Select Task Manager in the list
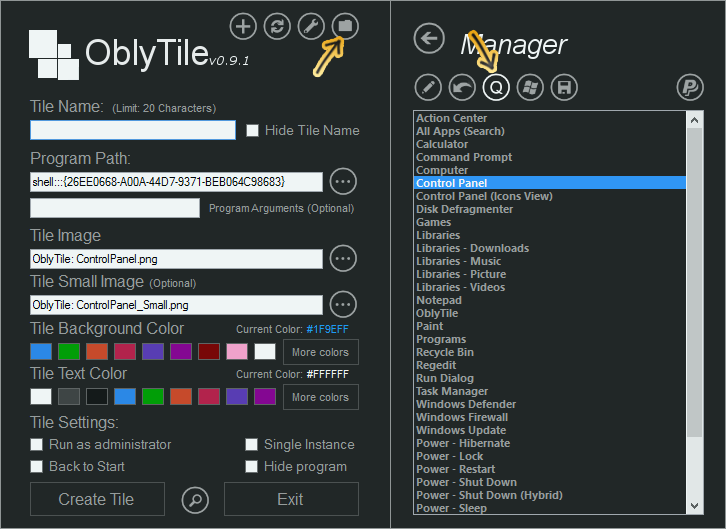The width and height of the screenshot is (726, 529). click(550, 391)
